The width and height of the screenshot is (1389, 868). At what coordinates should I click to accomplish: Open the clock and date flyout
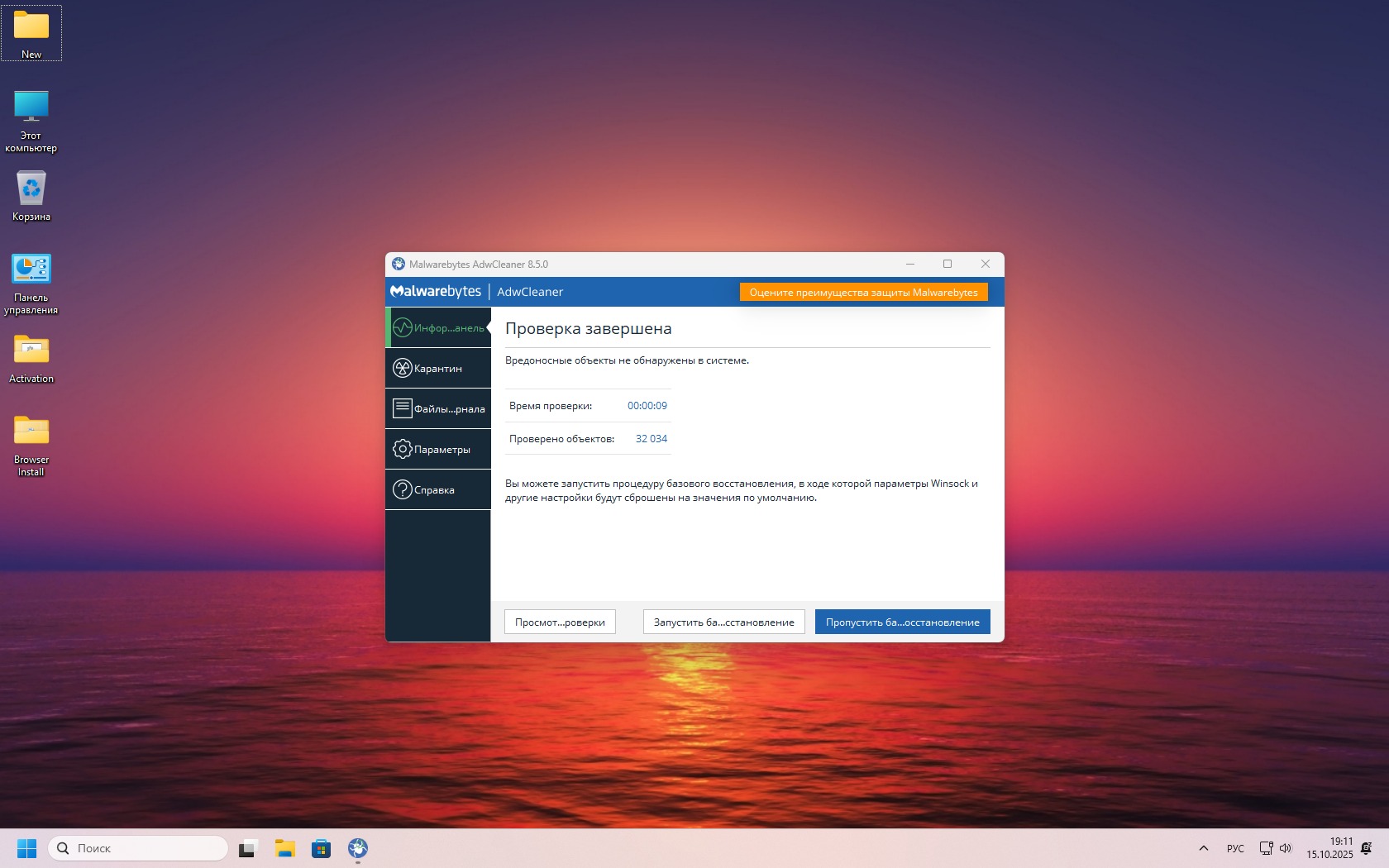pos(1329,848)
